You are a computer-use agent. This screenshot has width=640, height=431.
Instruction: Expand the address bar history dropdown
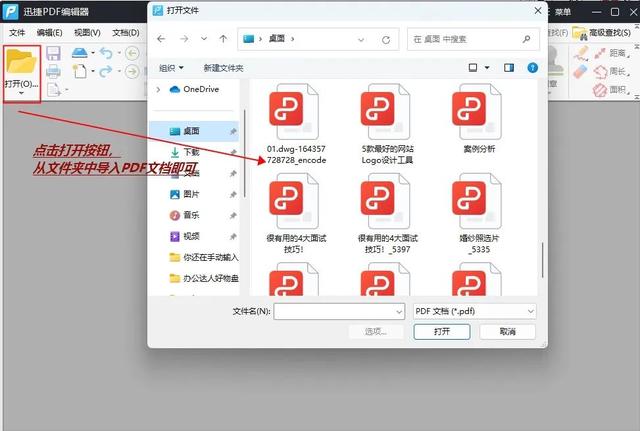[x=361, y=40]
